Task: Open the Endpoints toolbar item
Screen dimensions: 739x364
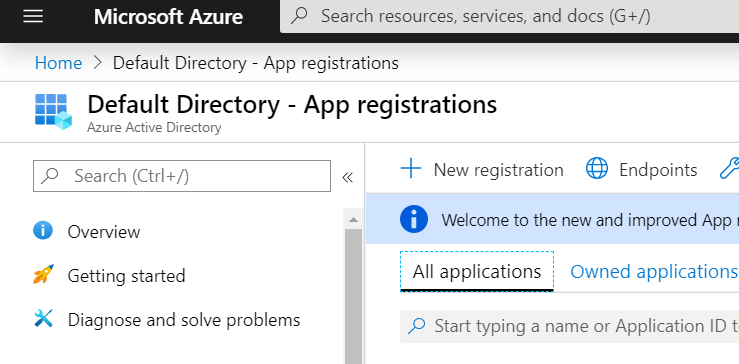Action: [x=641, y=169]
